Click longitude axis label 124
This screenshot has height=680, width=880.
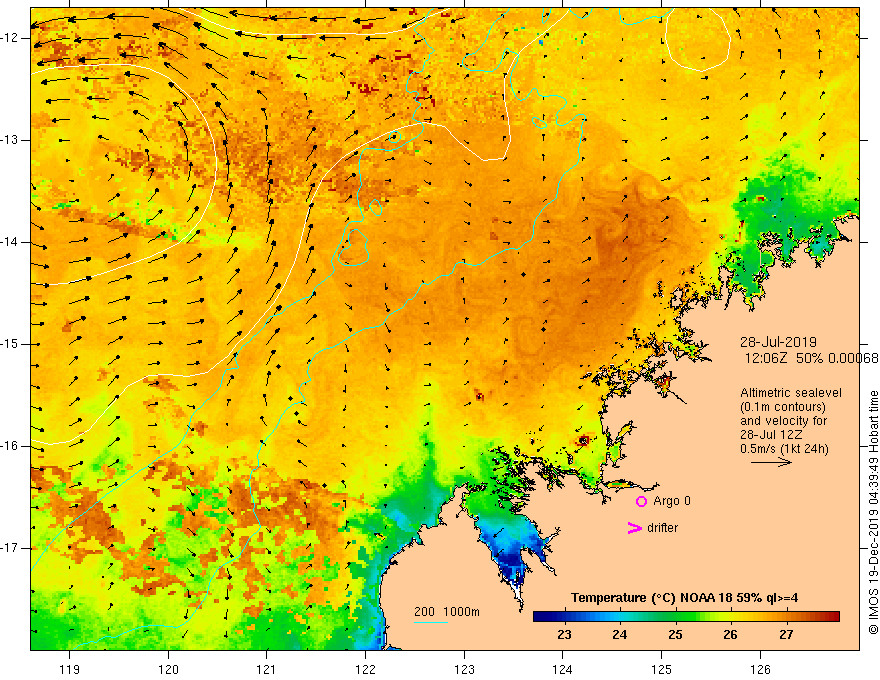(x=563, y=669)
